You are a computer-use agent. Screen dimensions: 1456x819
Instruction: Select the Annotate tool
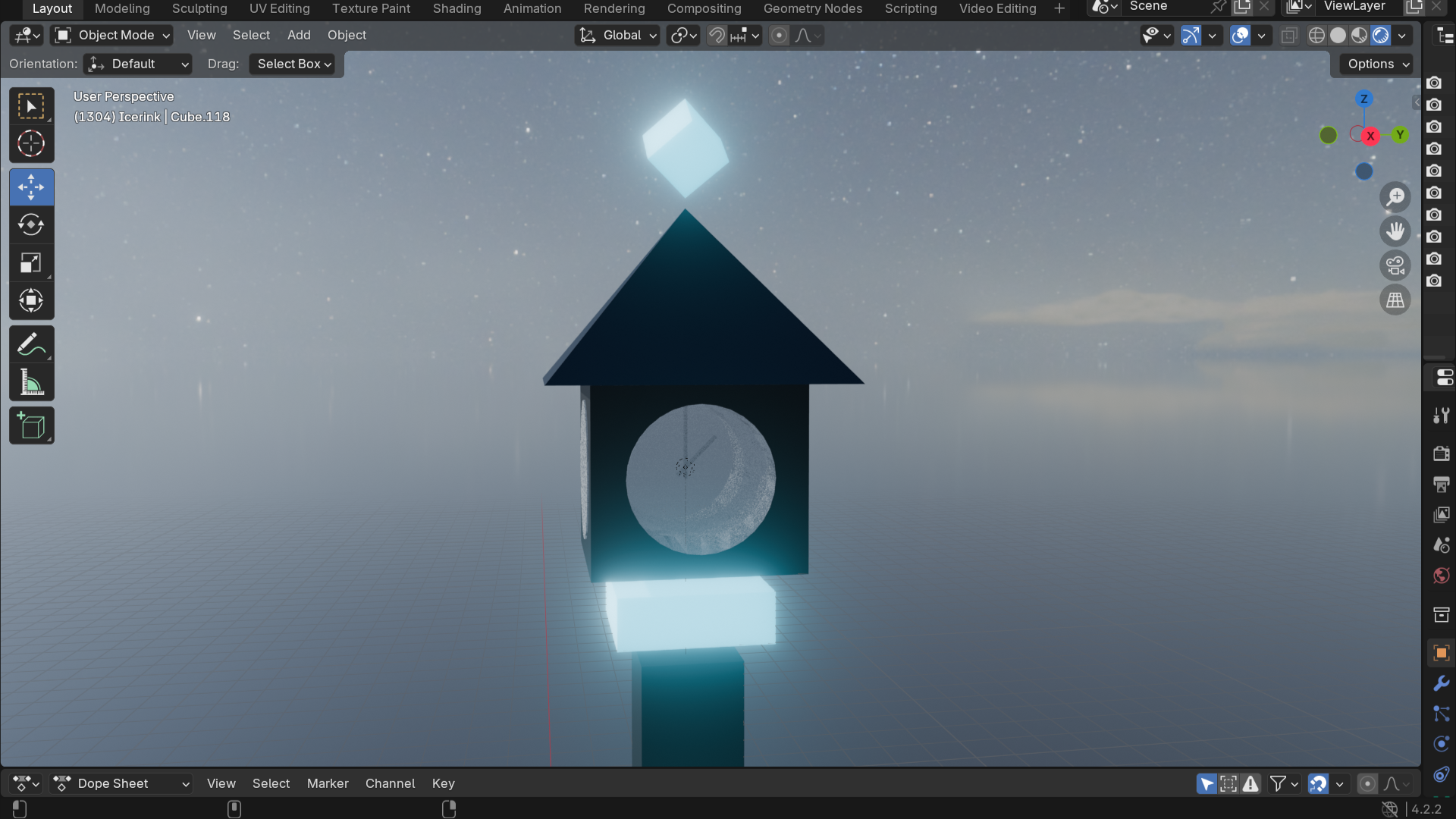(x=31, y=345)
